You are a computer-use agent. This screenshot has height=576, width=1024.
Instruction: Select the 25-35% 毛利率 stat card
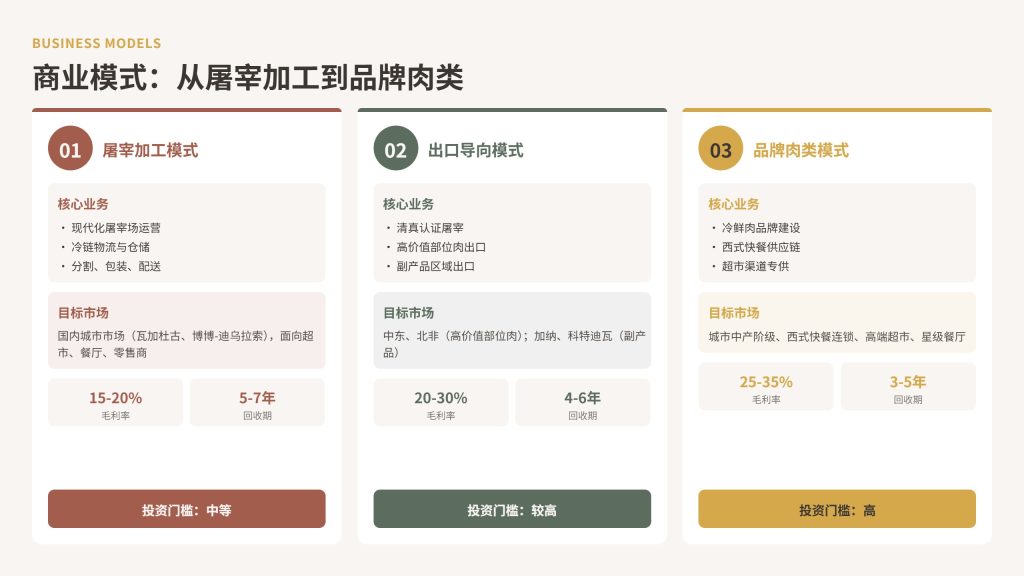tap(766, 387)
